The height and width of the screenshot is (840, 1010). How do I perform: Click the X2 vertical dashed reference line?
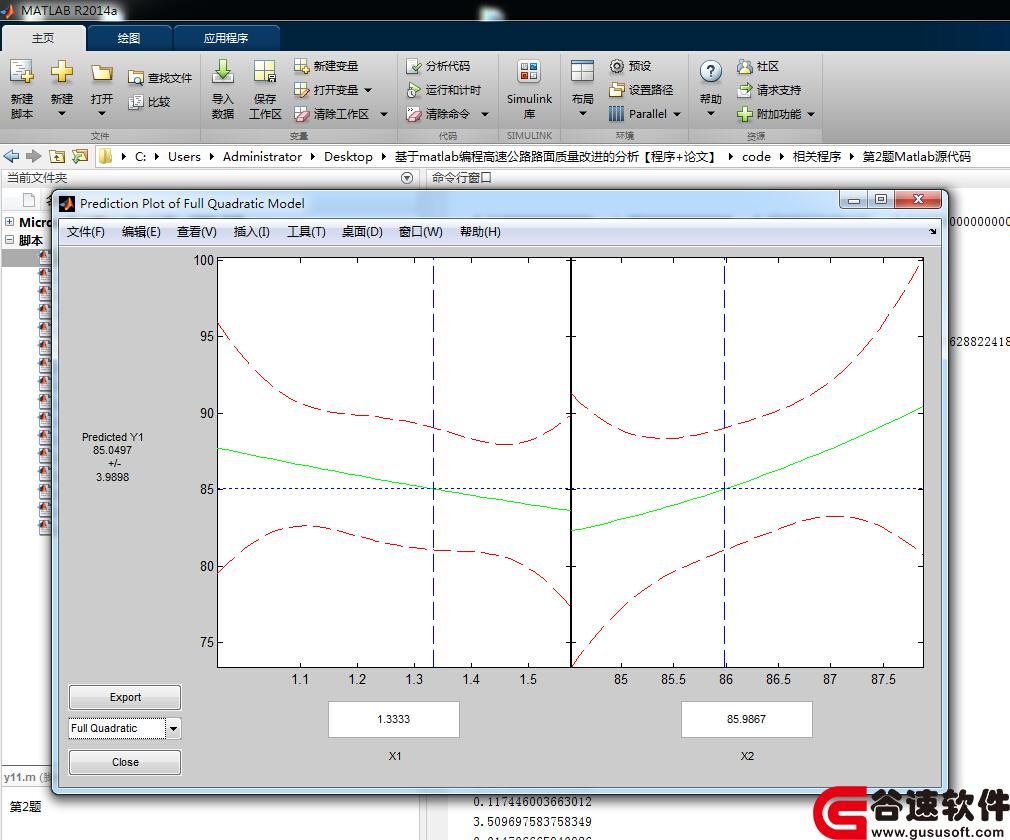point(725,463)
